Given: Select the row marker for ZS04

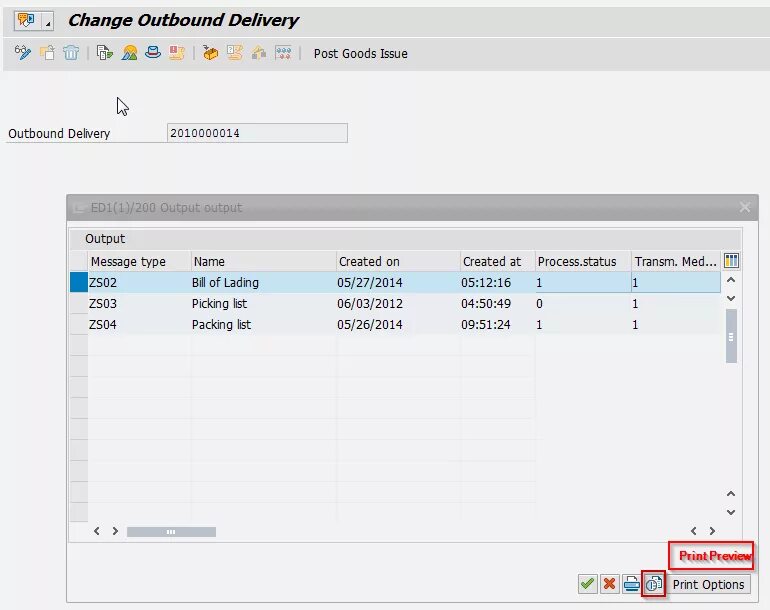Looking at the screenshot, I should click(79, 325).
